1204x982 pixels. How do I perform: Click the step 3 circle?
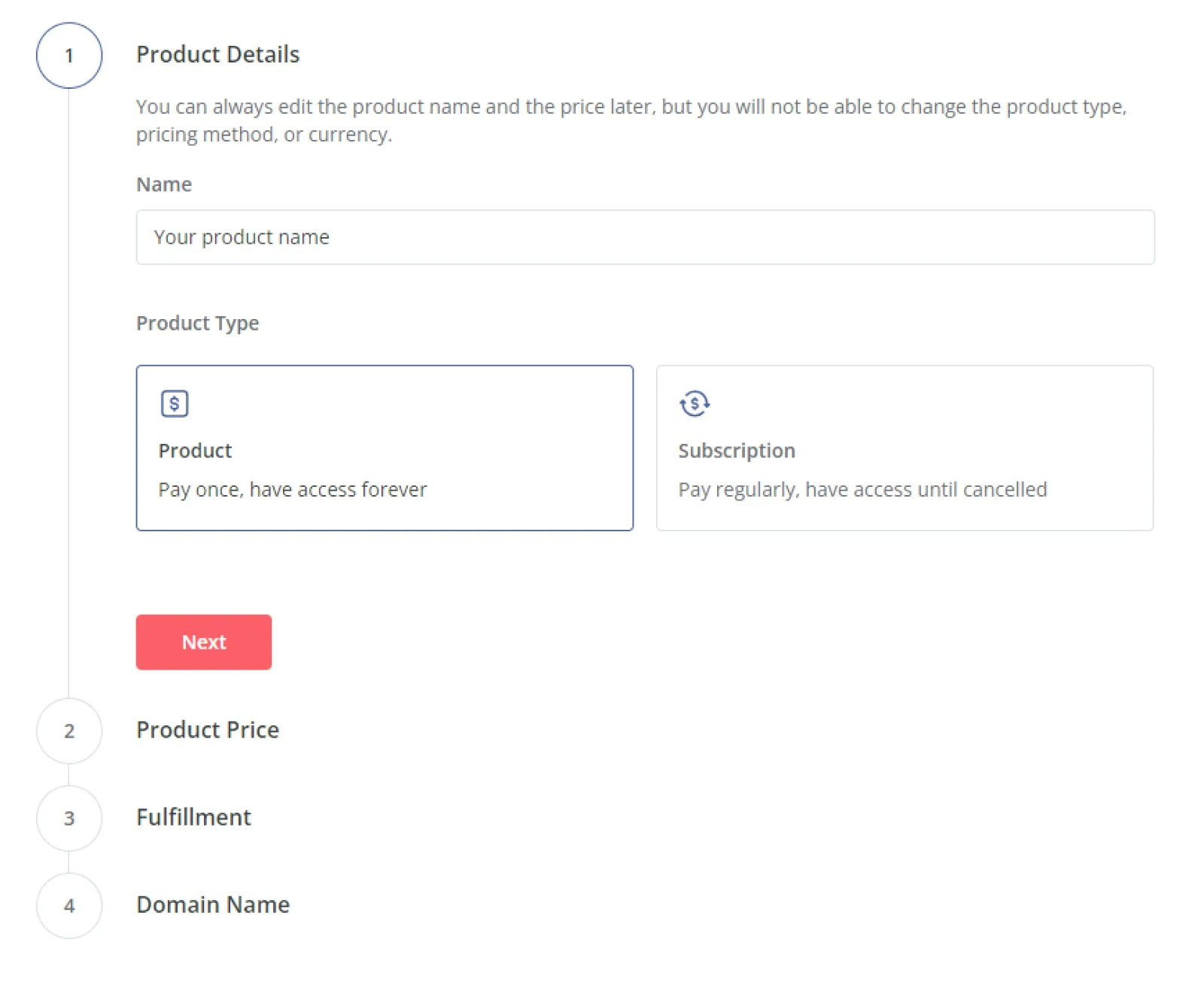point(69,818)
